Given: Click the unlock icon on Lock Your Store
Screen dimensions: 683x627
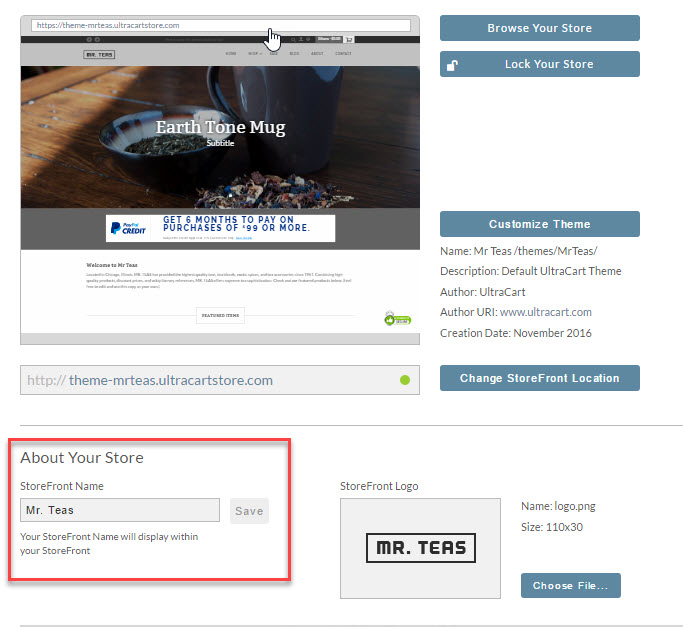Looking at the screenshot, I should (452, 65).
